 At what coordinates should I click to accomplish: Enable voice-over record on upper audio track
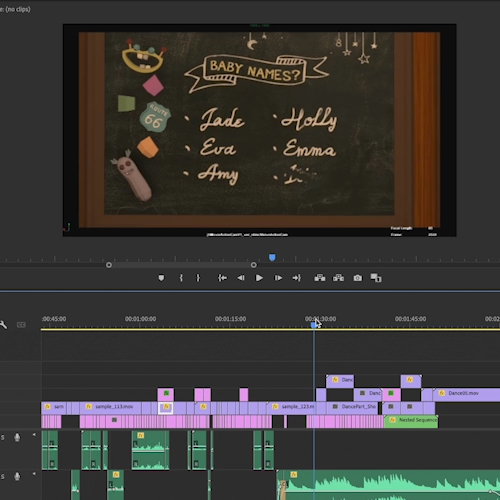(x=17, y=437)
